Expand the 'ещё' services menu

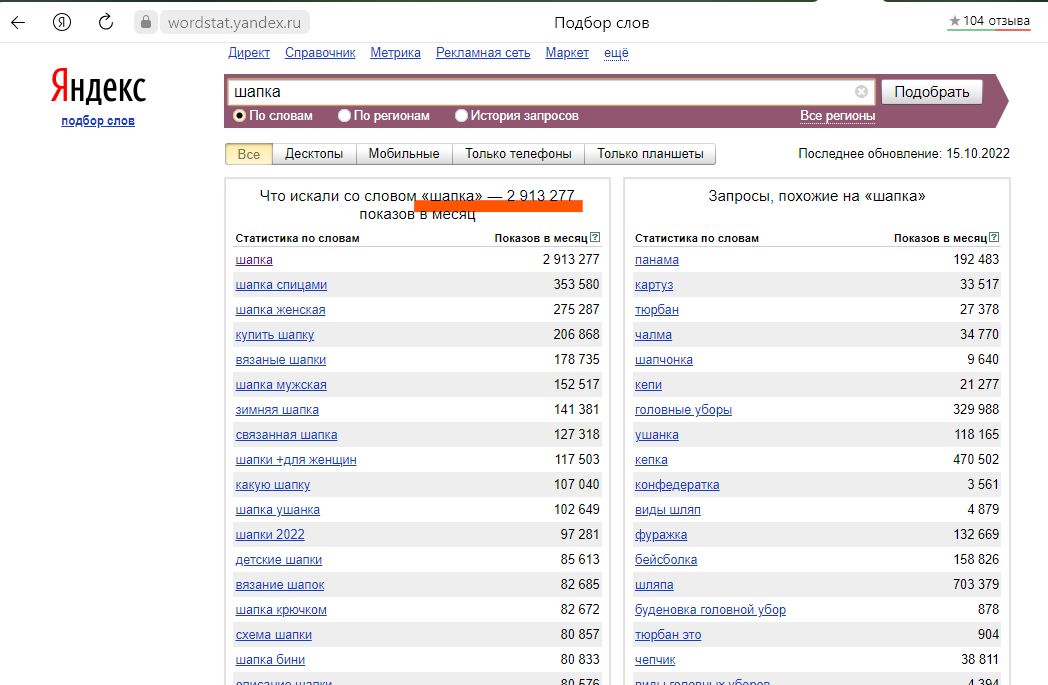click(x=616, y=53)
